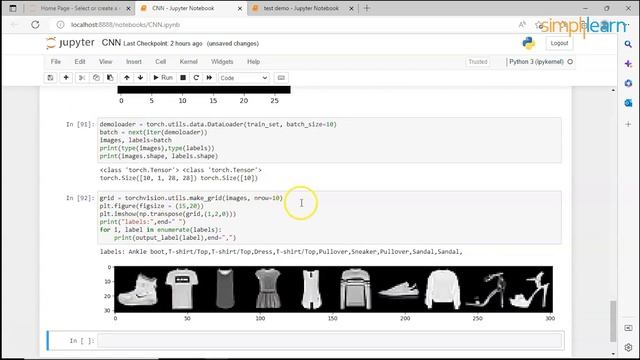
Task: Open the File menu
Action: point(56,62)
